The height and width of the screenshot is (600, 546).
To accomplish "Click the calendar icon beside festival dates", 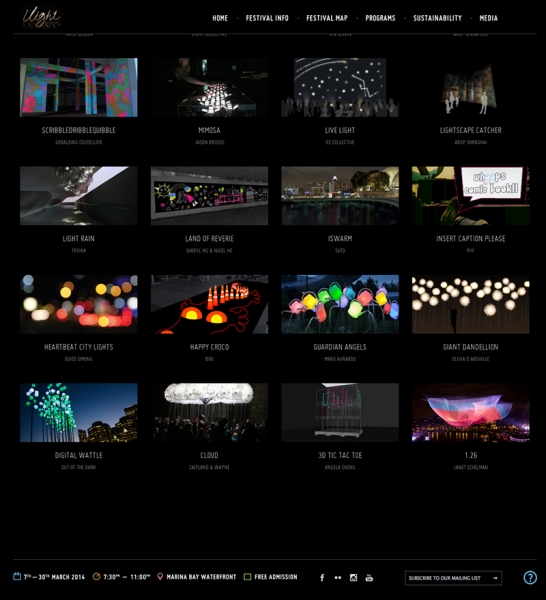I will point(17,576).
